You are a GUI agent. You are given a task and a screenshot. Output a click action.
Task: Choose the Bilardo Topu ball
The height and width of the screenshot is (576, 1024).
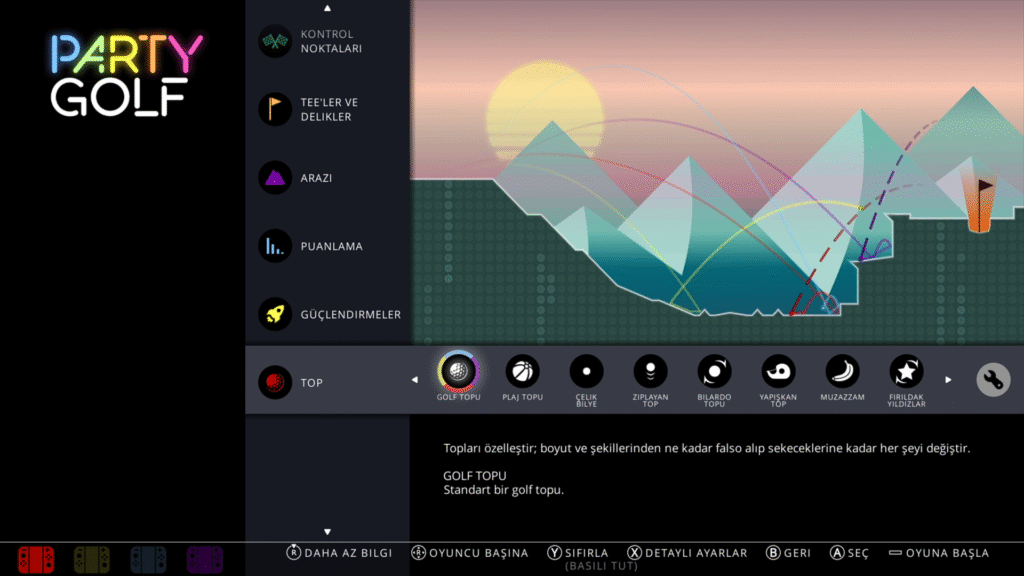(714, 371)
